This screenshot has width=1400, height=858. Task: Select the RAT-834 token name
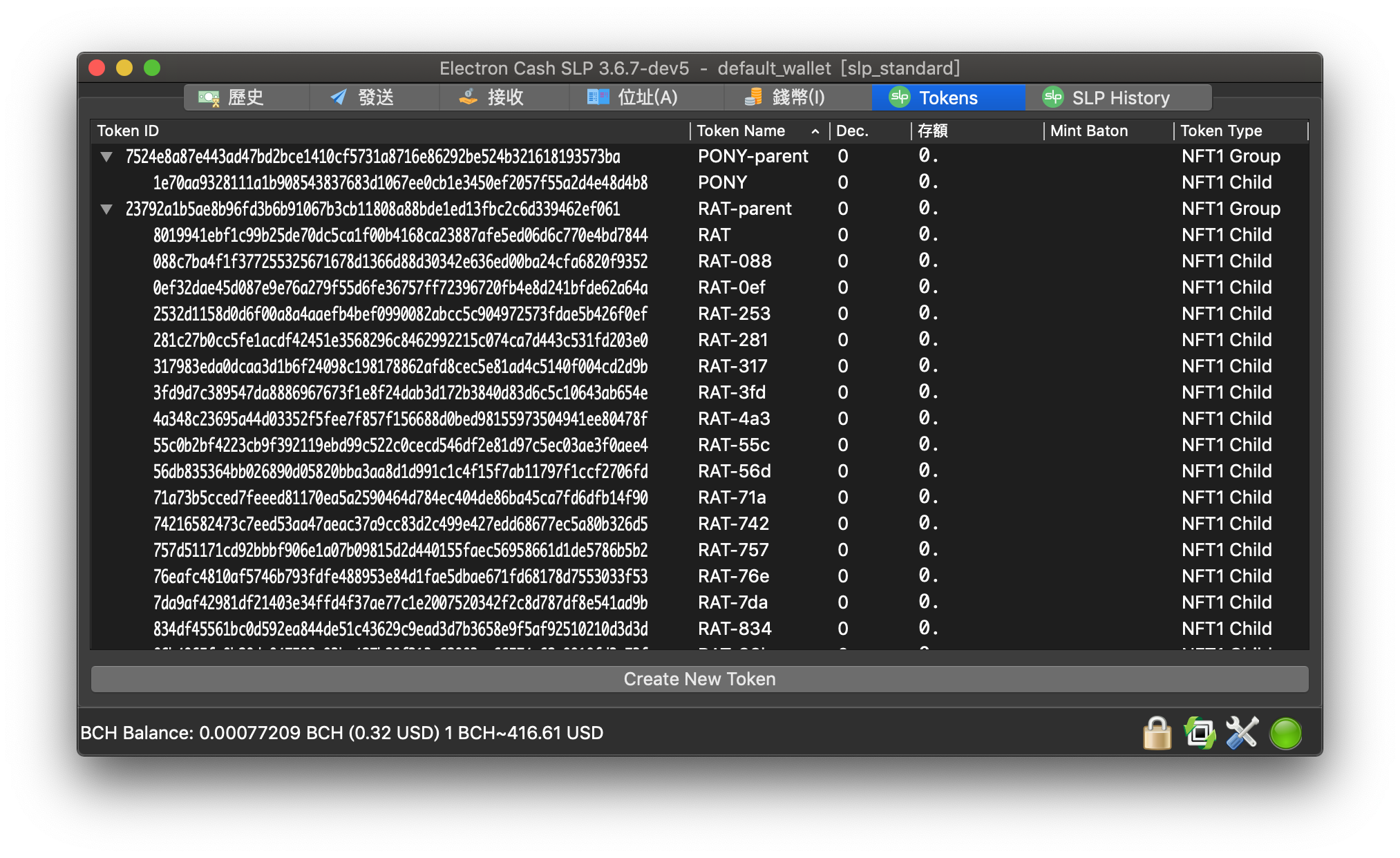coord(735,629)
